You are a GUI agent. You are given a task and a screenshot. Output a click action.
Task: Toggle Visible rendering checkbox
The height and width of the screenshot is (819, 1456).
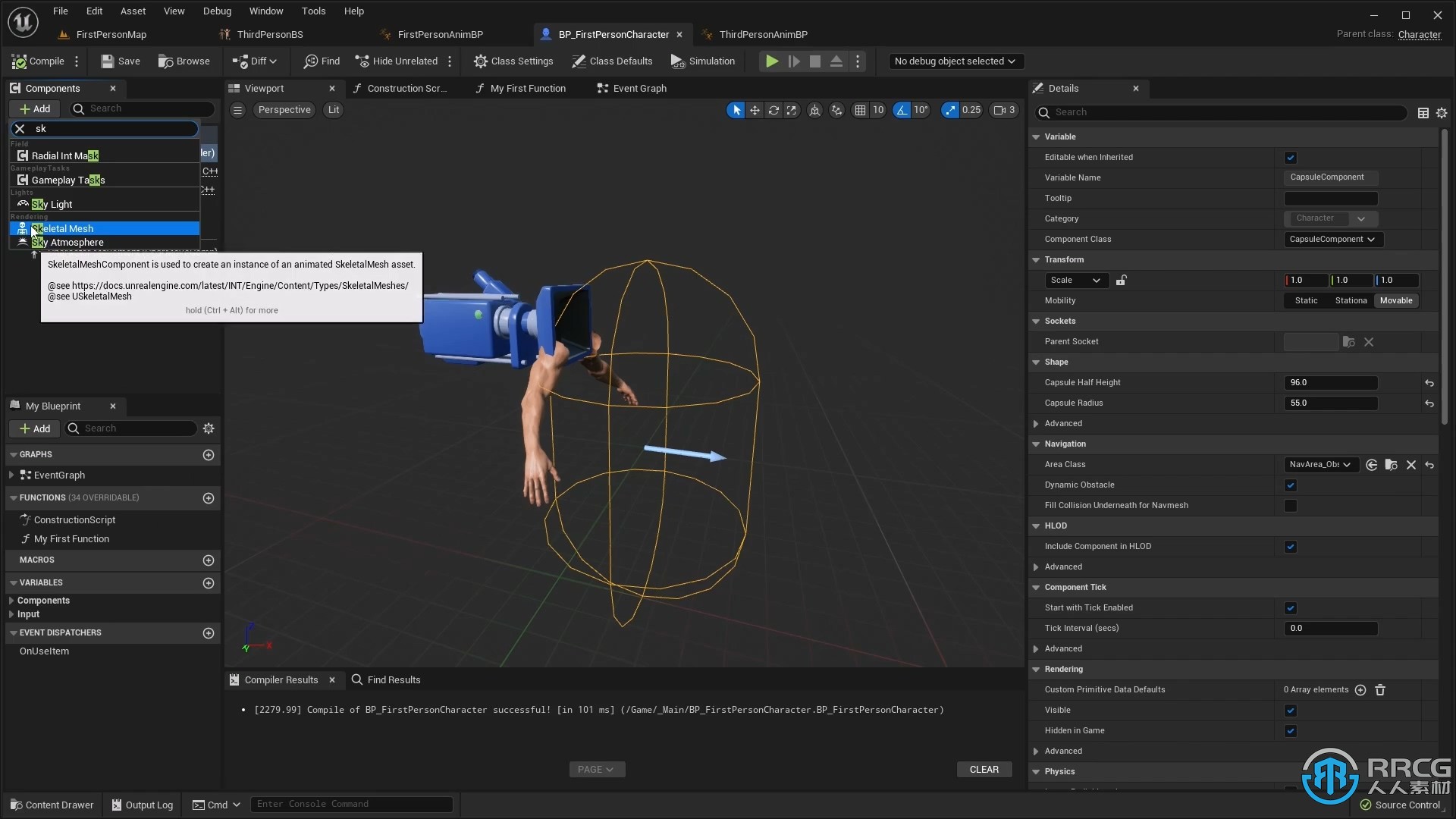(1291, 711)
